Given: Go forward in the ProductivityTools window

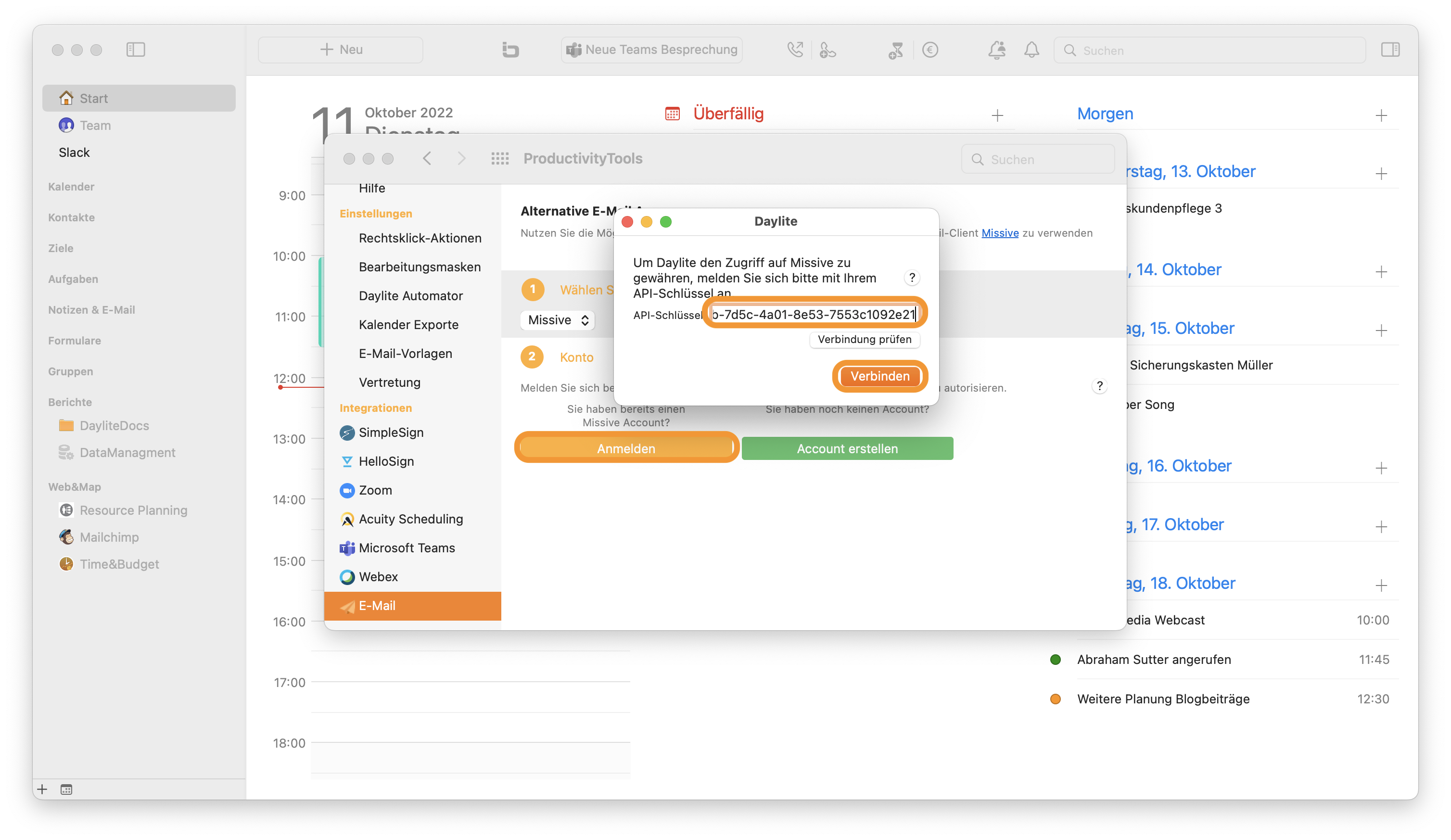Looking at the screenshot, I should [461, 158].
